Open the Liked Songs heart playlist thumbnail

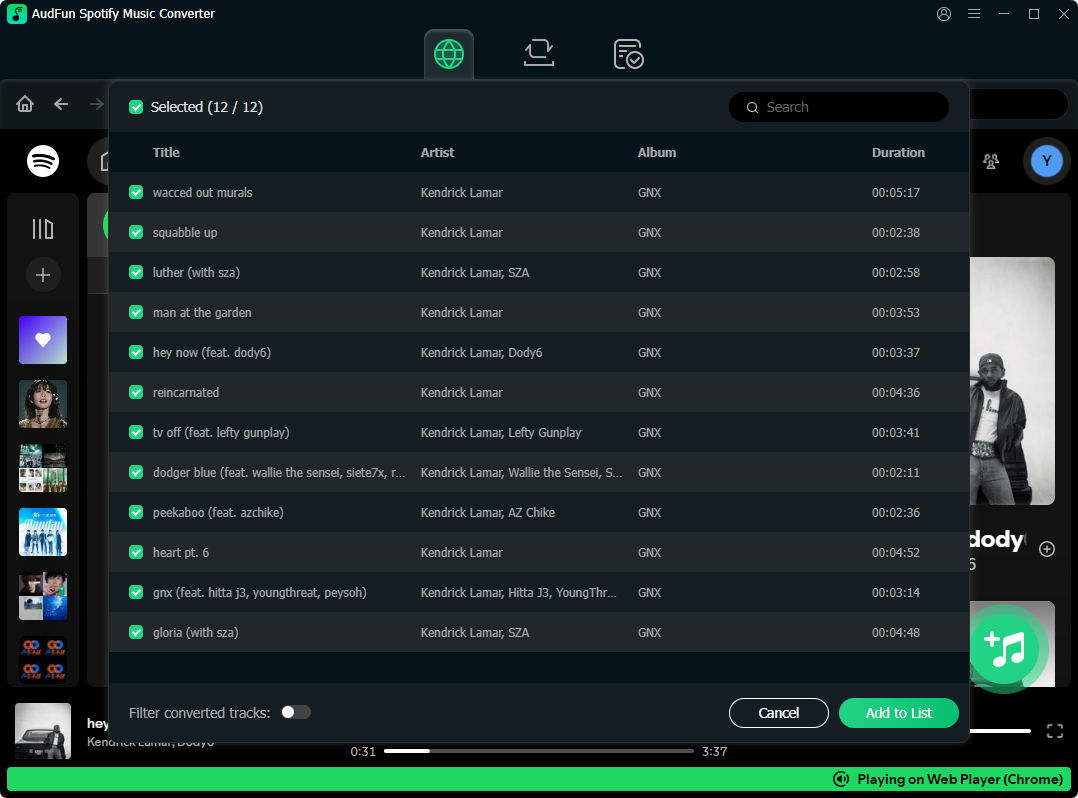[43, 340]
